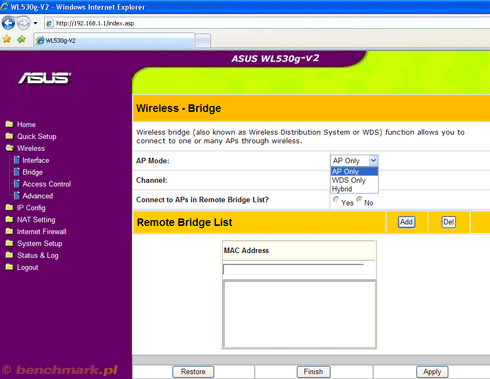This screenshot has width=490, height=379.
Task: Click the Del button for bridge list
Action: coord(449,222)
